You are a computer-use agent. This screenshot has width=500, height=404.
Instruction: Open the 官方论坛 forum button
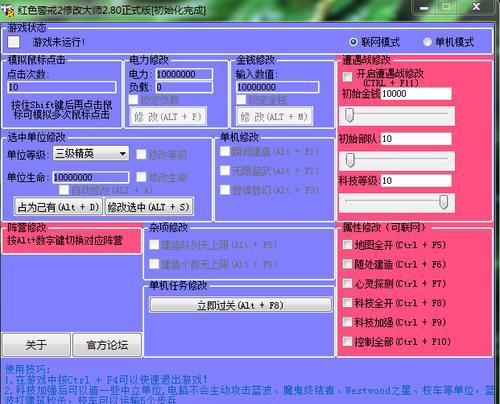point(107,345)
